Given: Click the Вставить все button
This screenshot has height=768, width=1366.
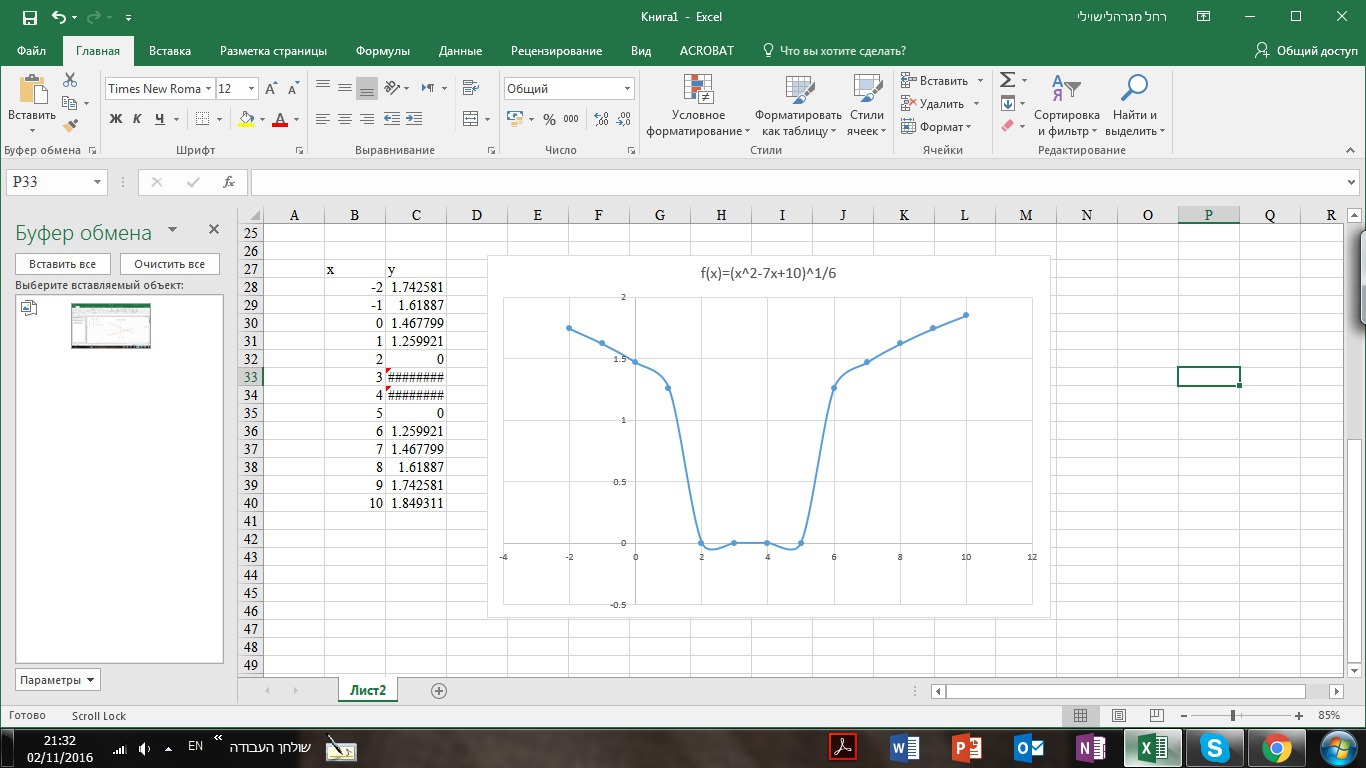Looking at the screenshot, I should [62, 264].
